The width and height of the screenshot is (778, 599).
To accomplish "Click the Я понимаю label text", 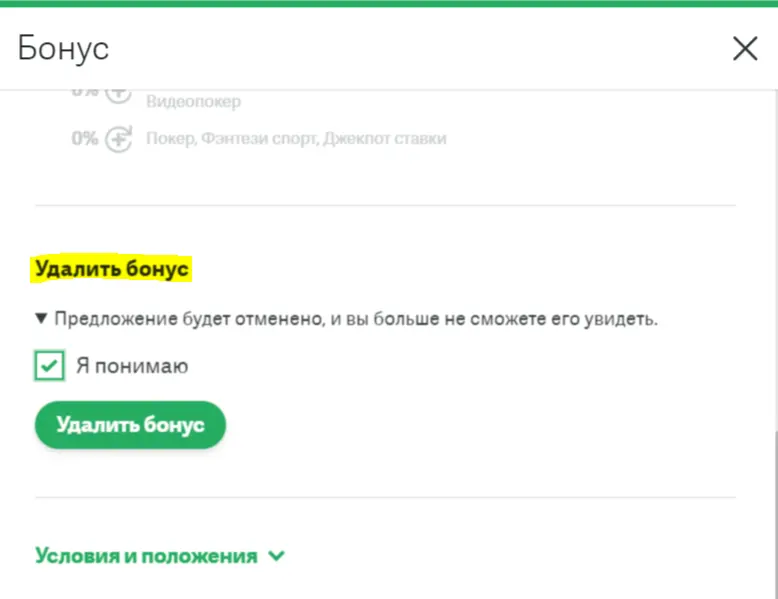I will click(132, 366).
